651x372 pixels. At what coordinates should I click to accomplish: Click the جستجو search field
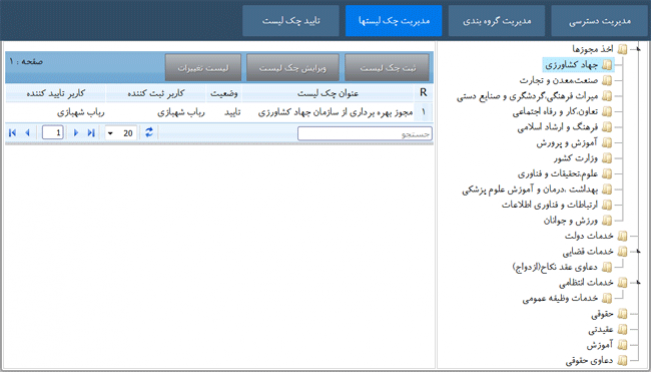click(365, 134)
